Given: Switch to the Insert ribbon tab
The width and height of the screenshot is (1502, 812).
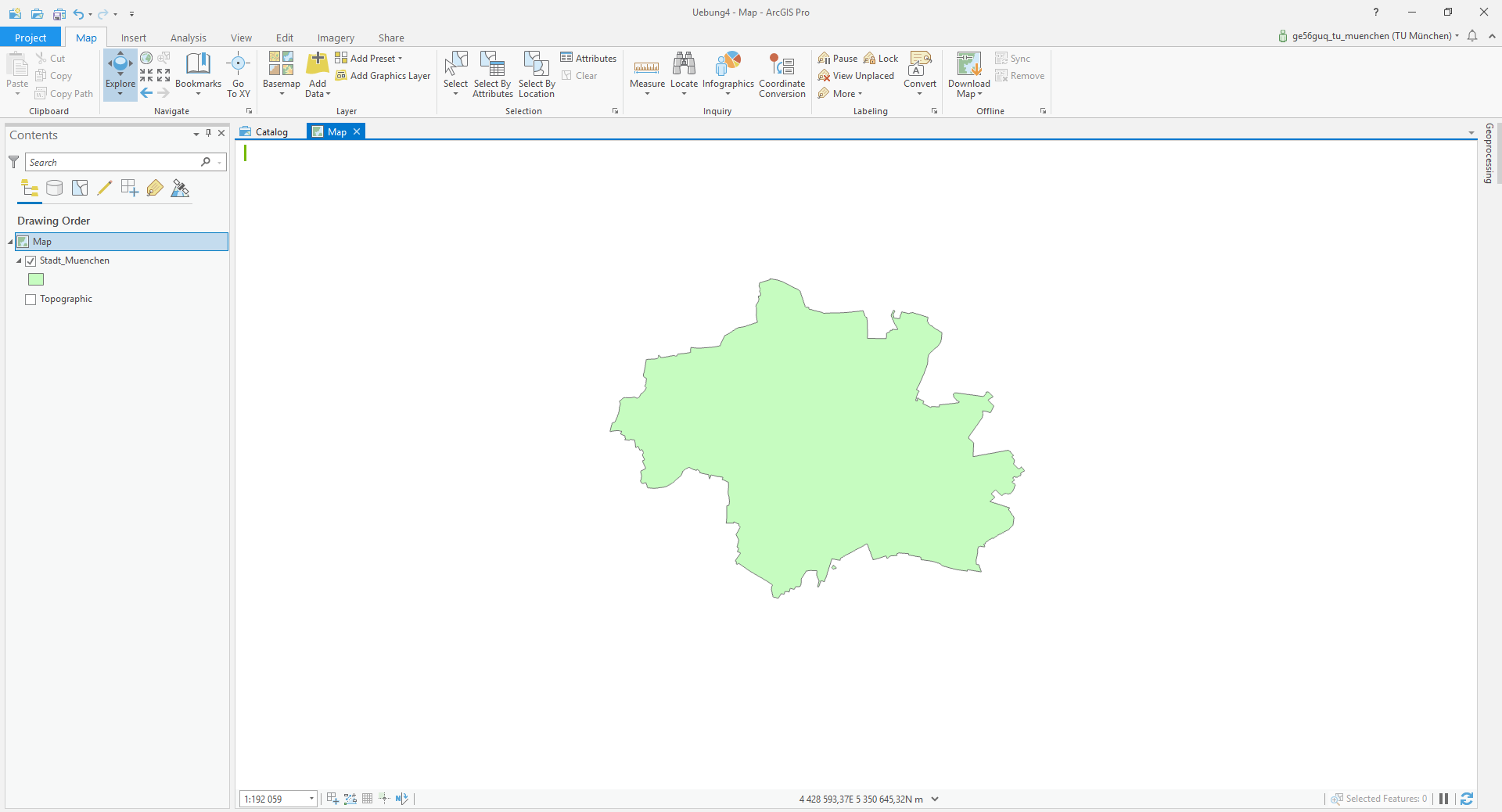Looking at the screenshot, I should pos(134,38).
